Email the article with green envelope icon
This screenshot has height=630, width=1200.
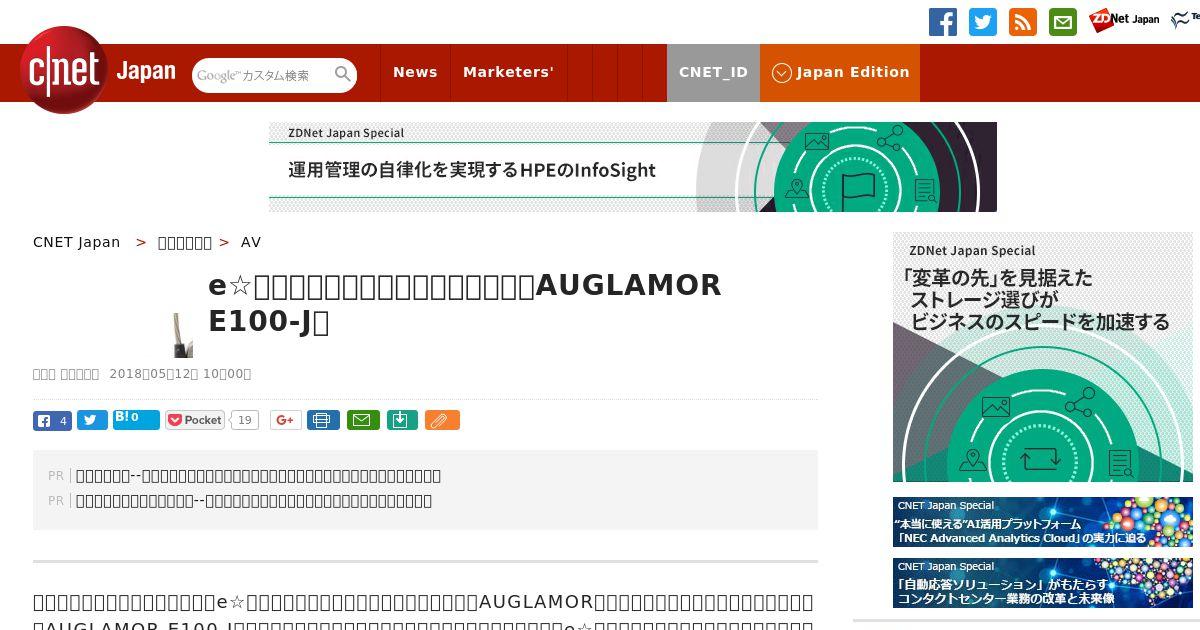pyautogui.click(x=363, y=420)
